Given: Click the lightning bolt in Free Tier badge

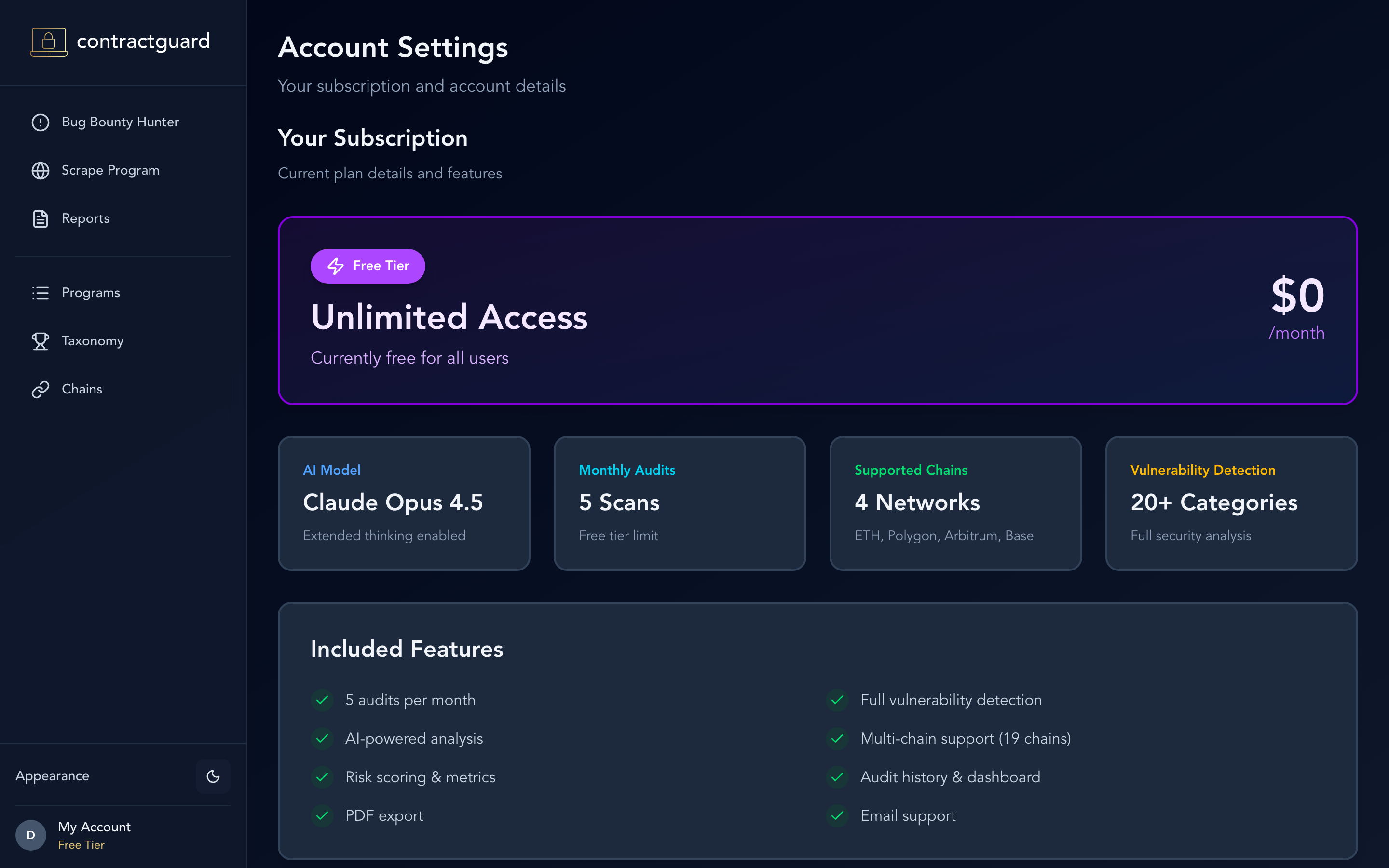Looking at the screenshot, I should click(335, 266).
